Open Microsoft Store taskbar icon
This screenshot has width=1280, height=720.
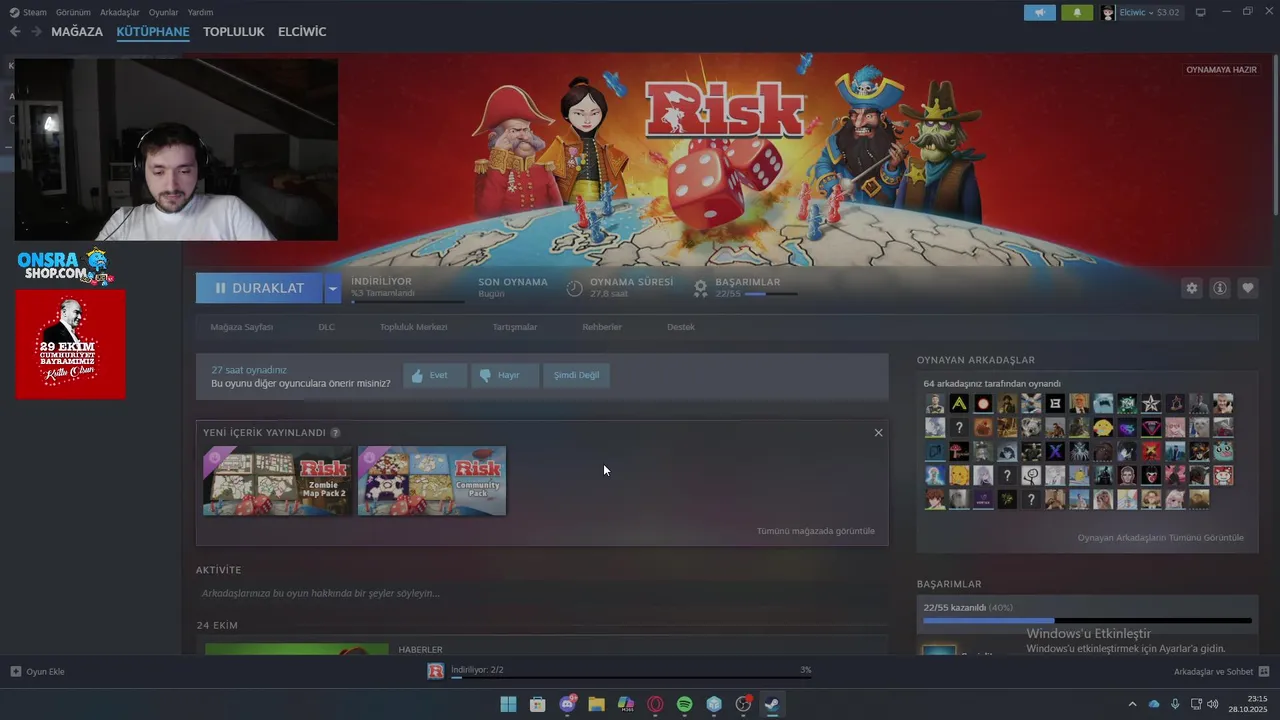(538, 704)
